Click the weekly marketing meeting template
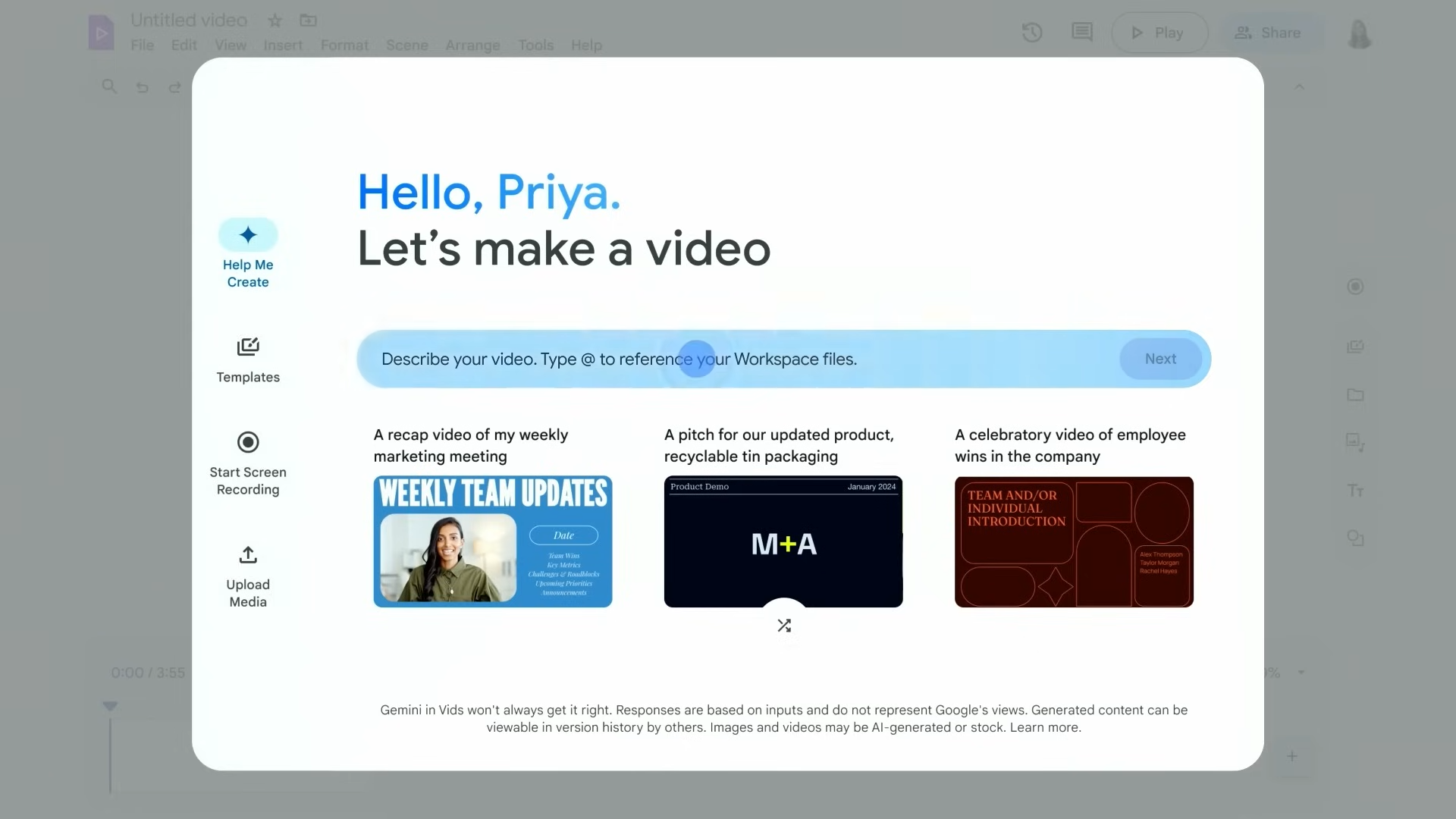This screenshot has height=819, width=1456. pos(493,541)
